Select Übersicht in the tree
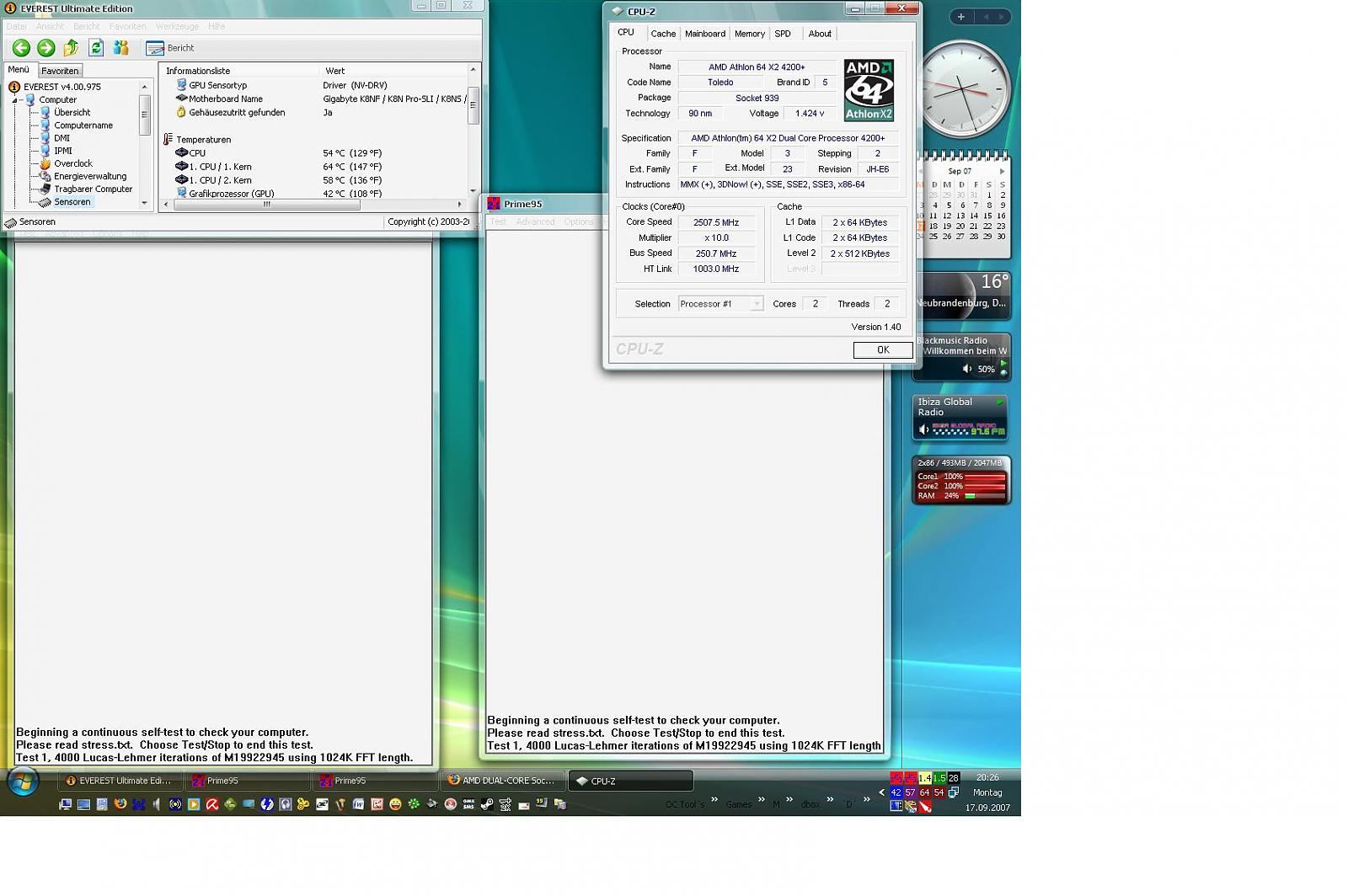This screenshot has width=1348, height=896. coord(65,113)
